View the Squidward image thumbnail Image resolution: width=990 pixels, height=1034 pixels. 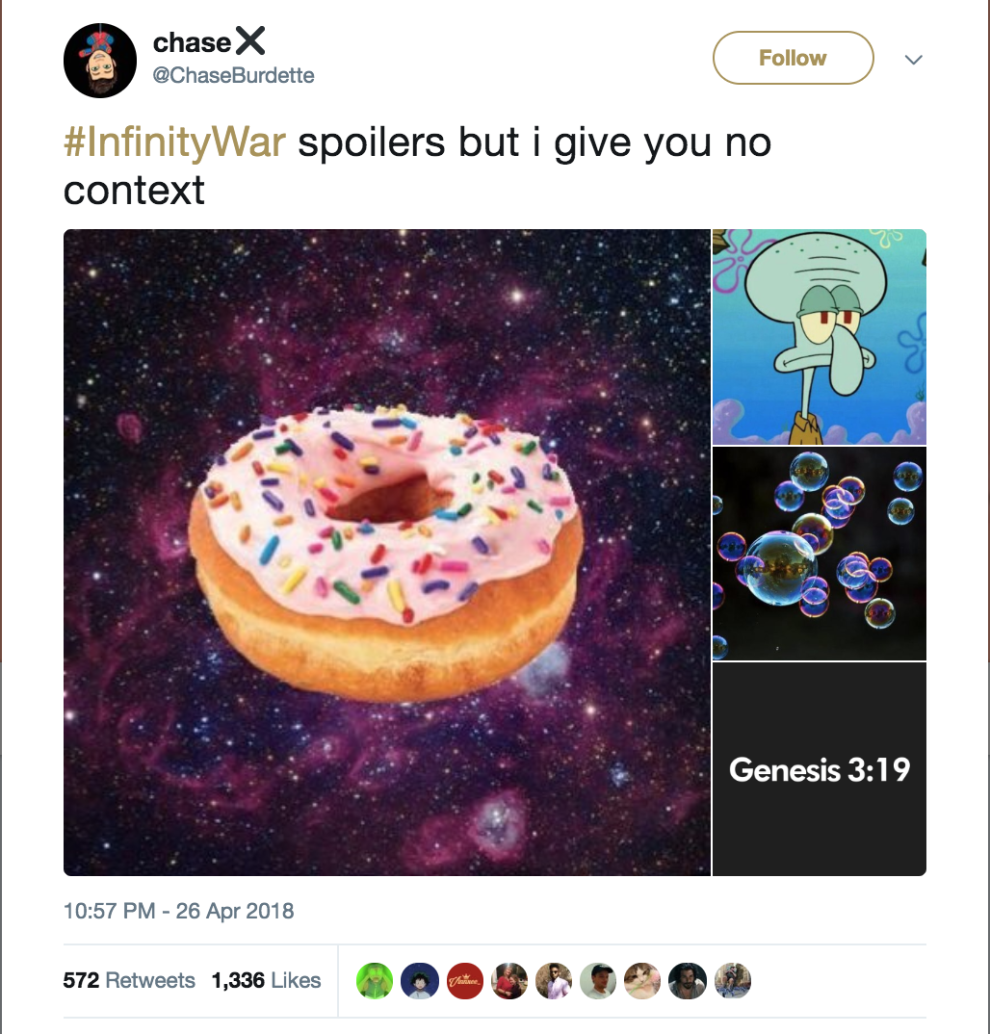819,336
